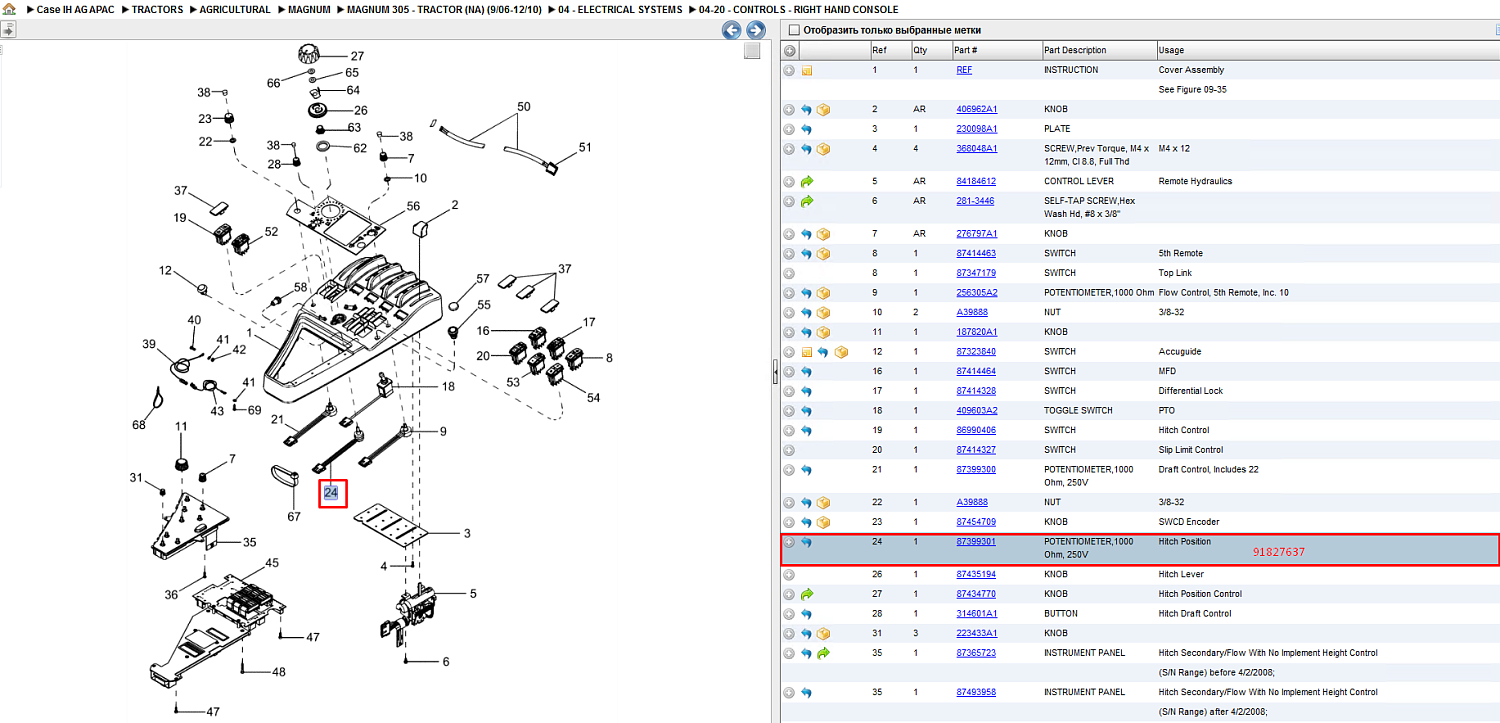Open the AGRICULTURAL breadcrumb
Viewport: 1500px width, 723px height.
click(235, 9)
